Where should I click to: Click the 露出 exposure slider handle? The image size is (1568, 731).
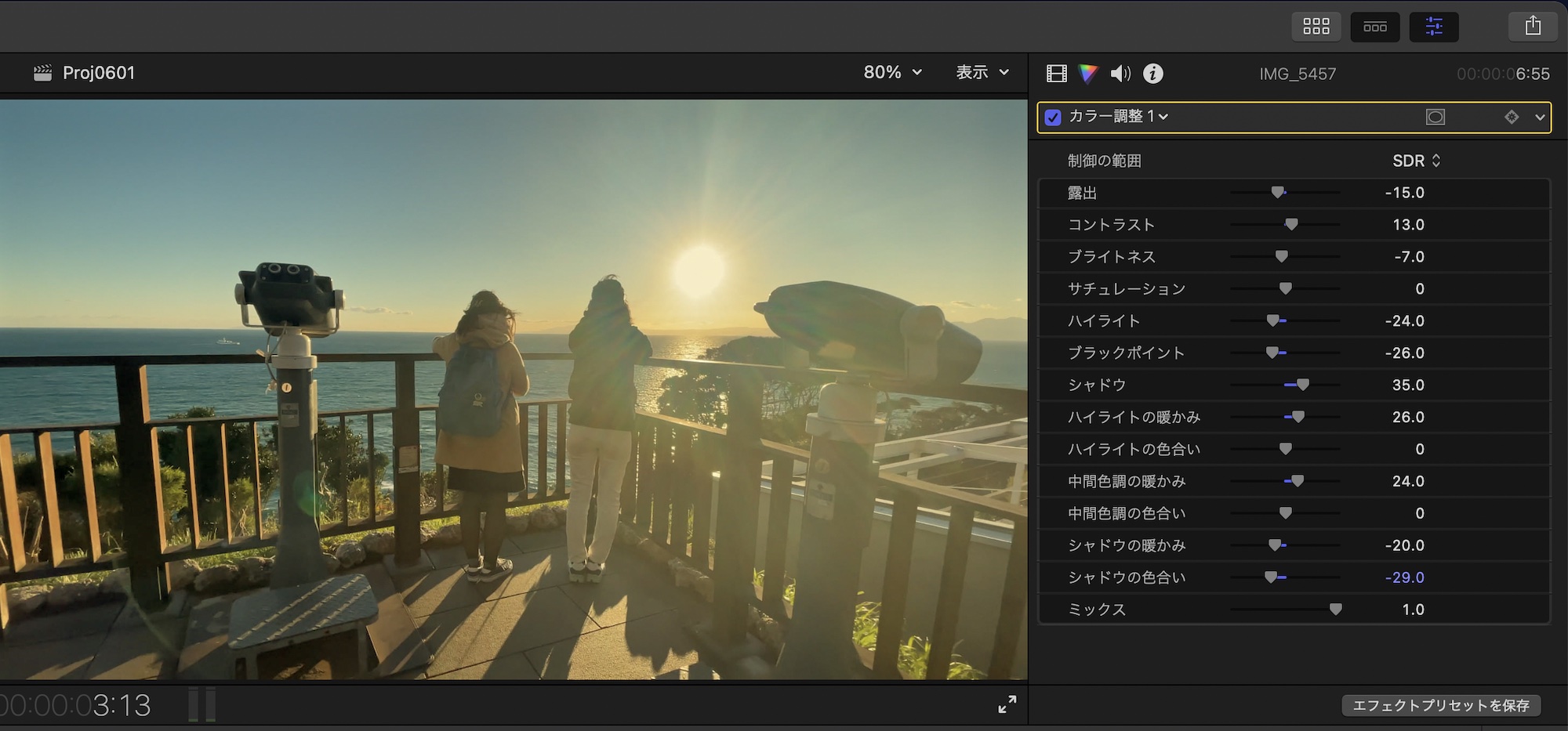[1278, 193]
